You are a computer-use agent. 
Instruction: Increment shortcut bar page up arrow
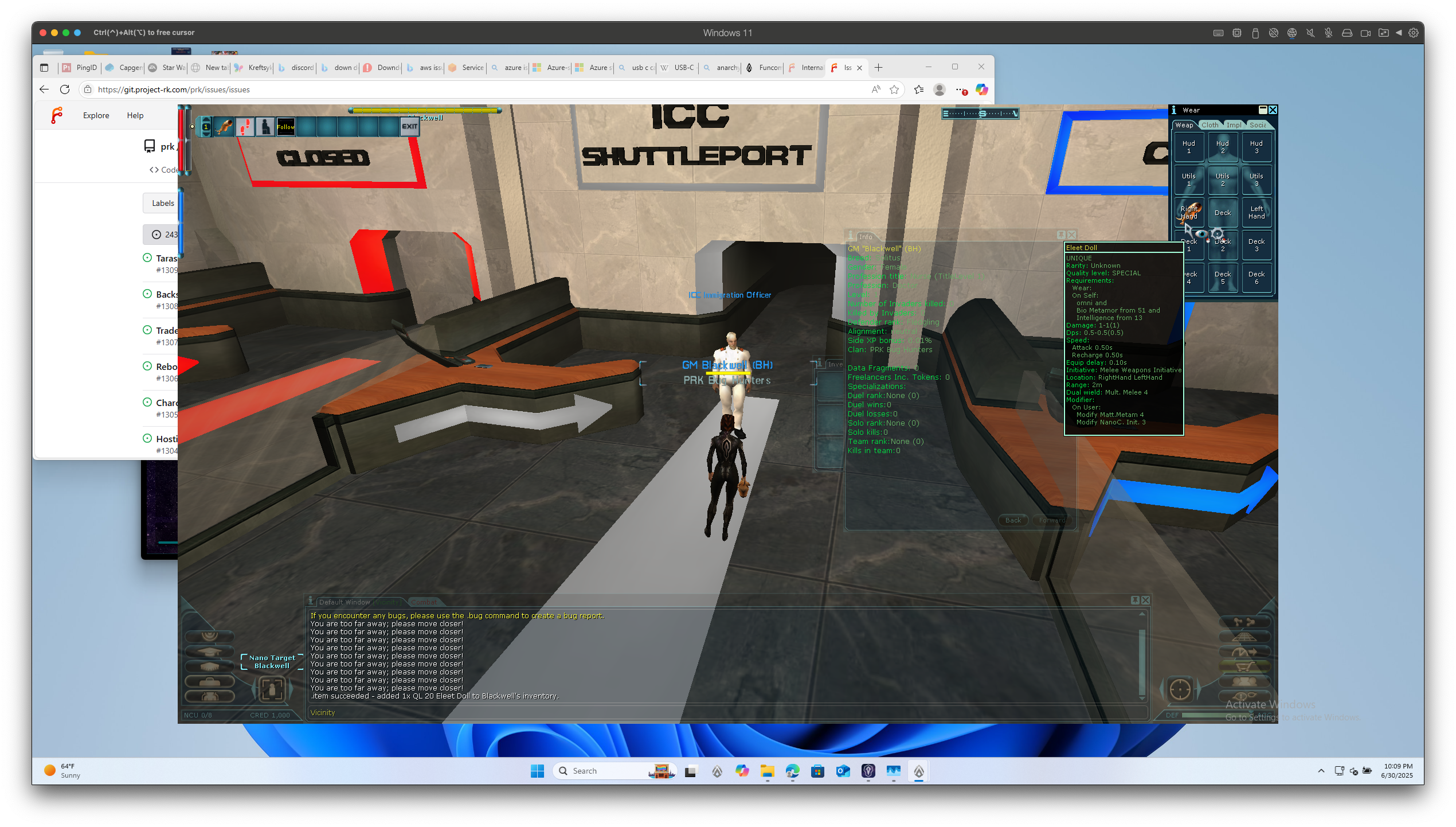tap(206, 120)
